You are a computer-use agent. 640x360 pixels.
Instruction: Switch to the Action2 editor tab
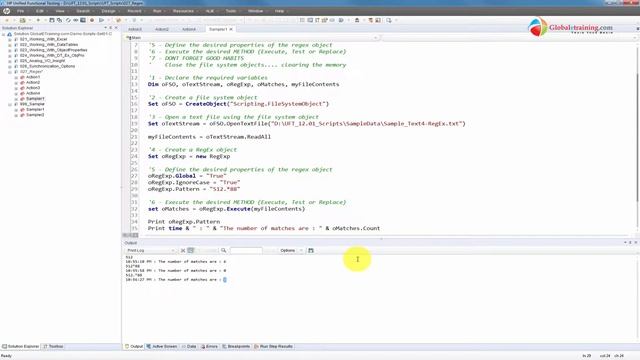(x=162, y=29)
